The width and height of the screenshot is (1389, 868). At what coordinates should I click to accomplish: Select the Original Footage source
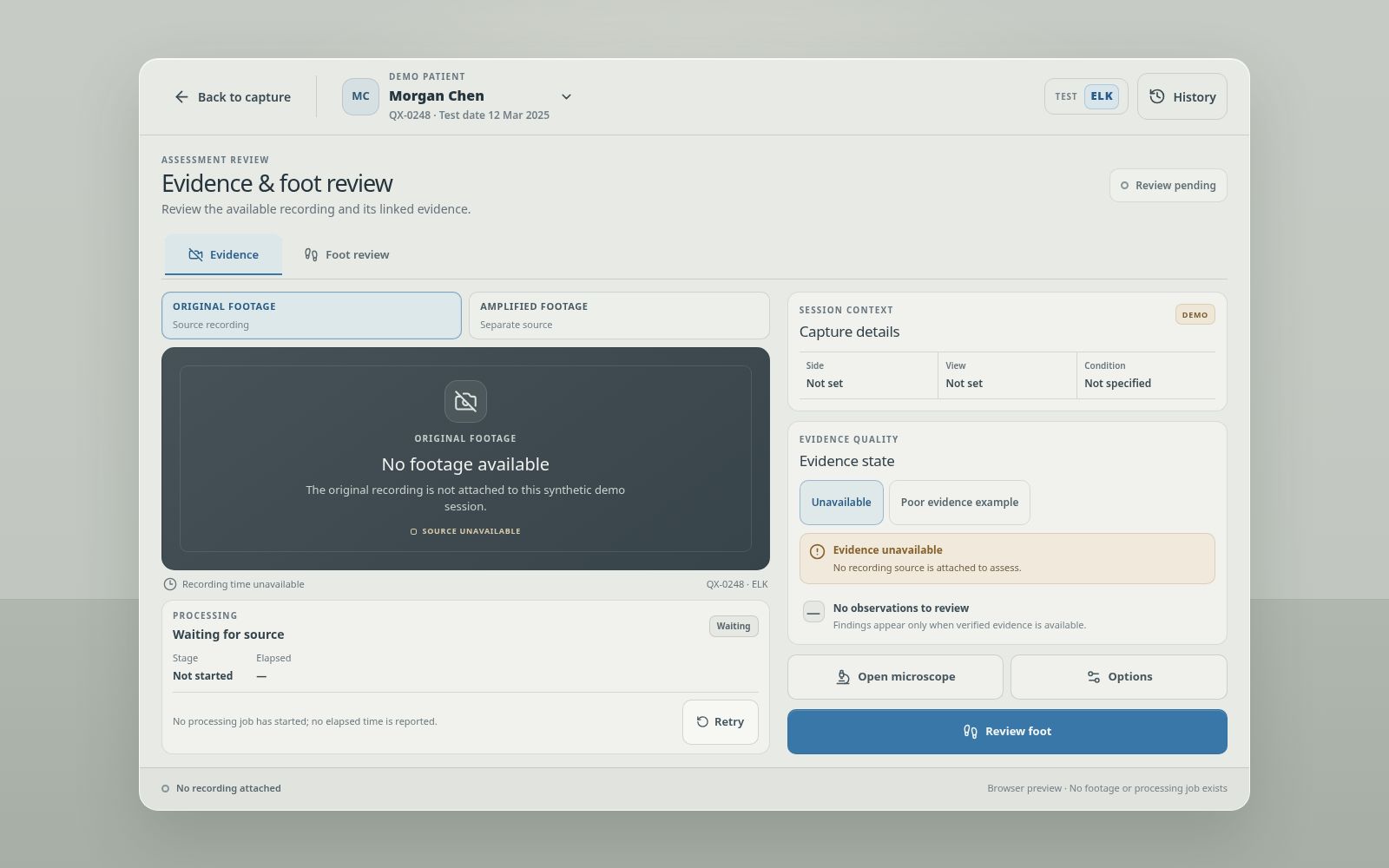[312, 315]
